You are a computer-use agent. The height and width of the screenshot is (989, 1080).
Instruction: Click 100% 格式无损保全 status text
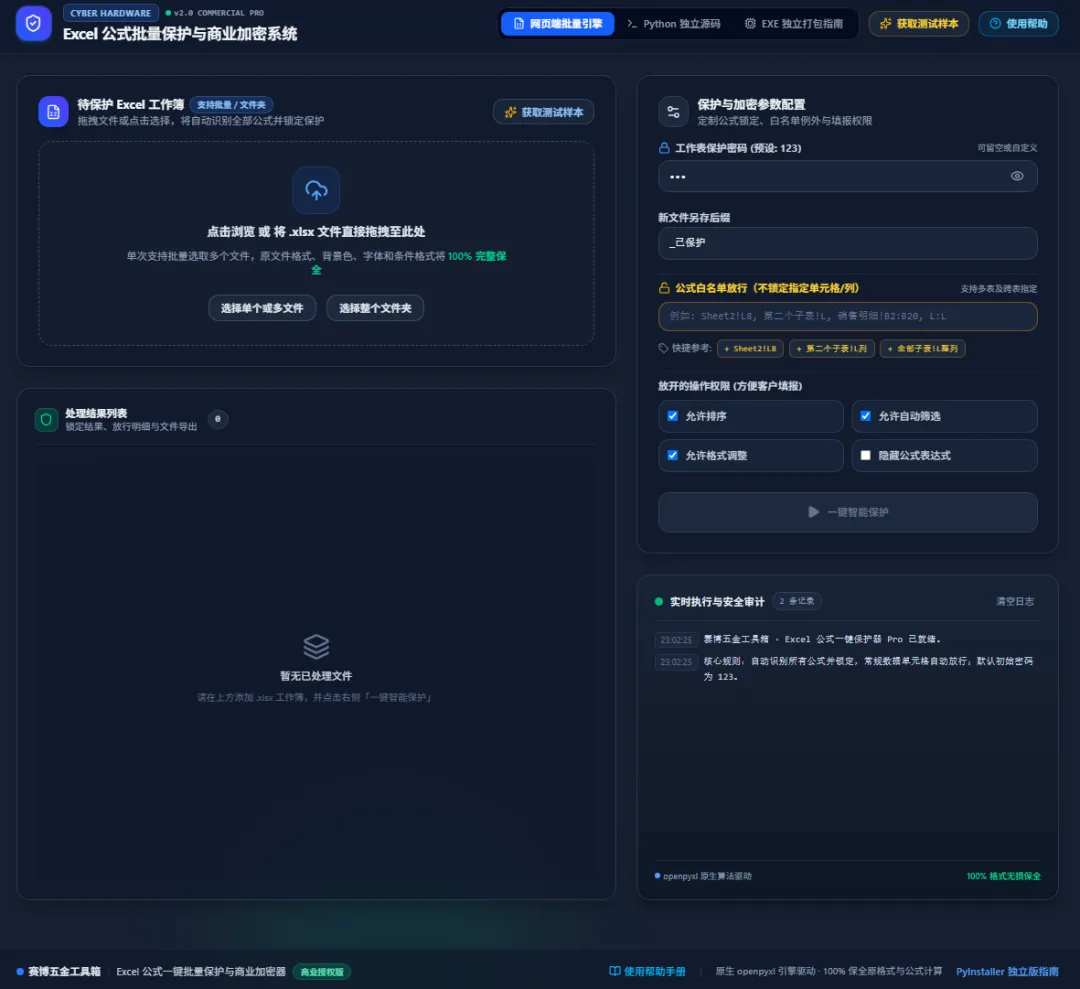tap(1003, 876)
